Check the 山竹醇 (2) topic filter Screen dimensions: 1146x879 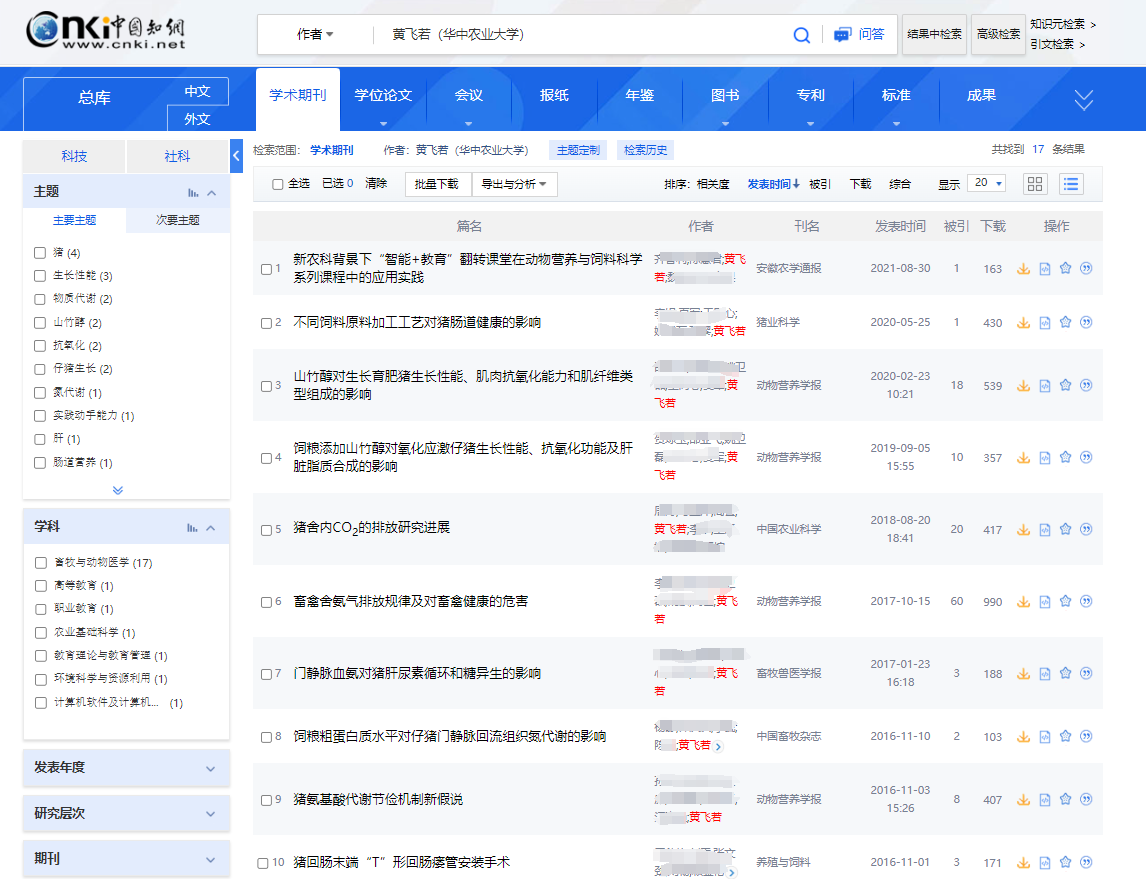point(40,323)
